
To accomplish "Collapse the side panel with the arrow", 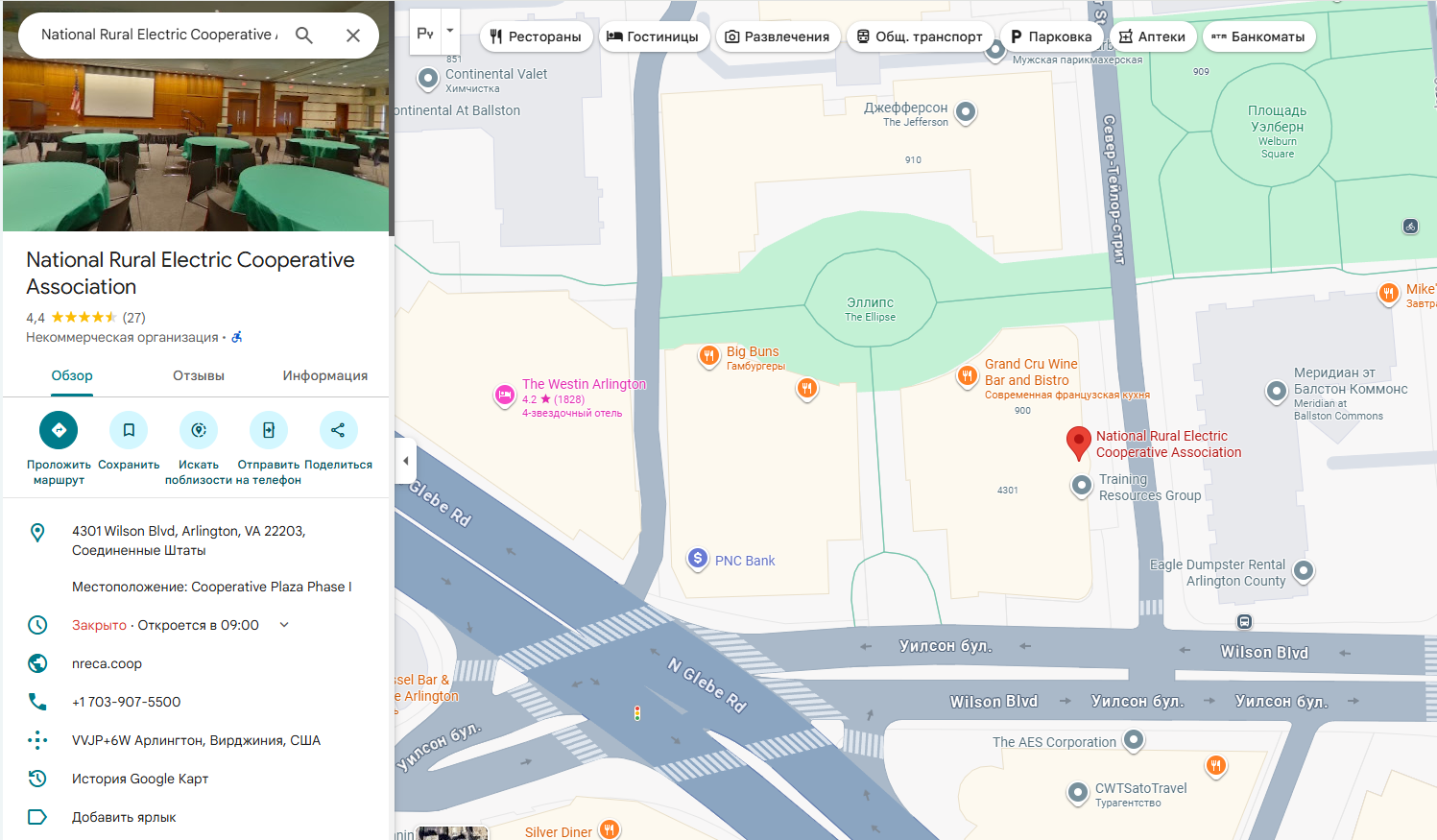I will tap(405, 461).
